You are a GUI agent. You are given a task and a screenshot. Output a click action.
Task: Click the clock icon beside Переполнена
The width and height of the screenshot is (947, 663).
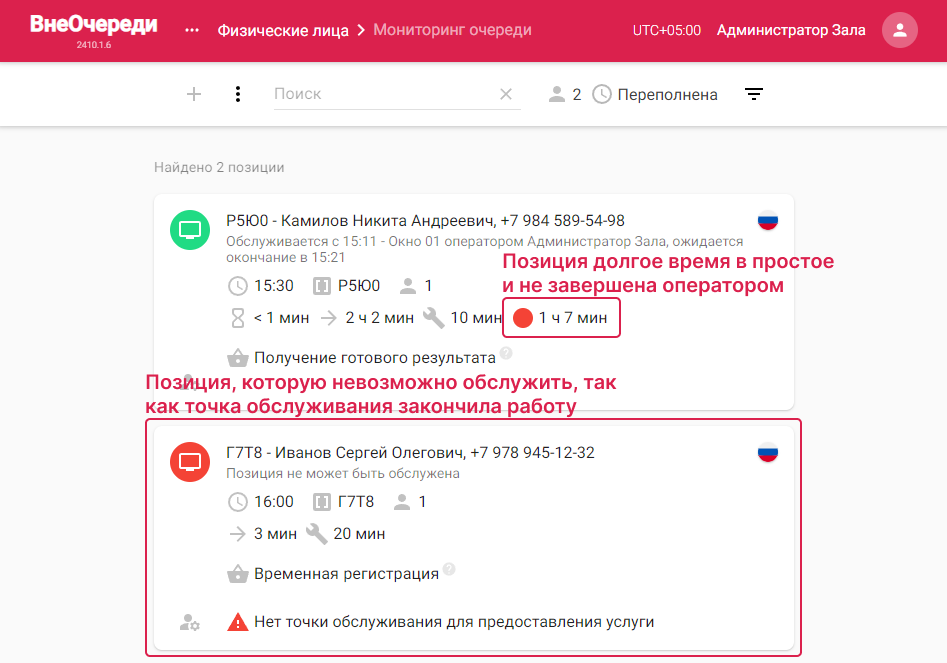[x=602, y=94]
